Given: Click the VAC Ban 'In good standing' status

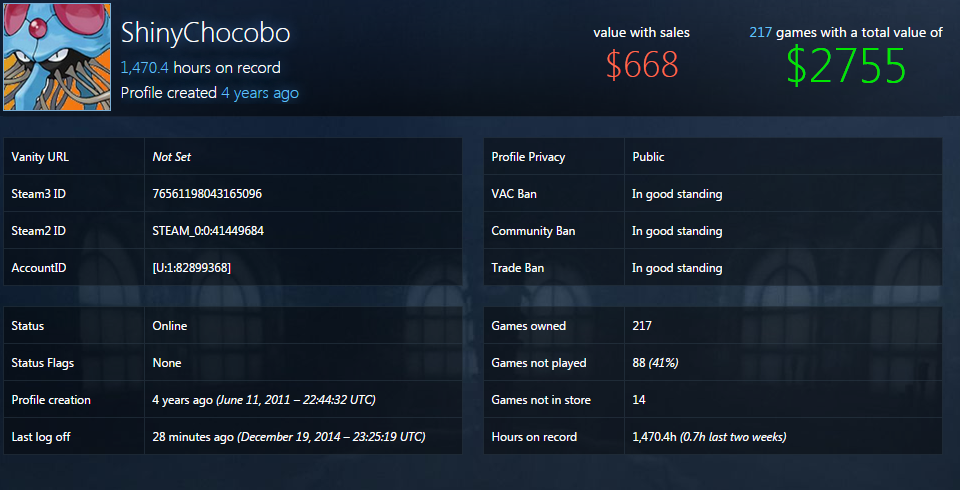Looking at the screenshot, I should pos(677,194).
